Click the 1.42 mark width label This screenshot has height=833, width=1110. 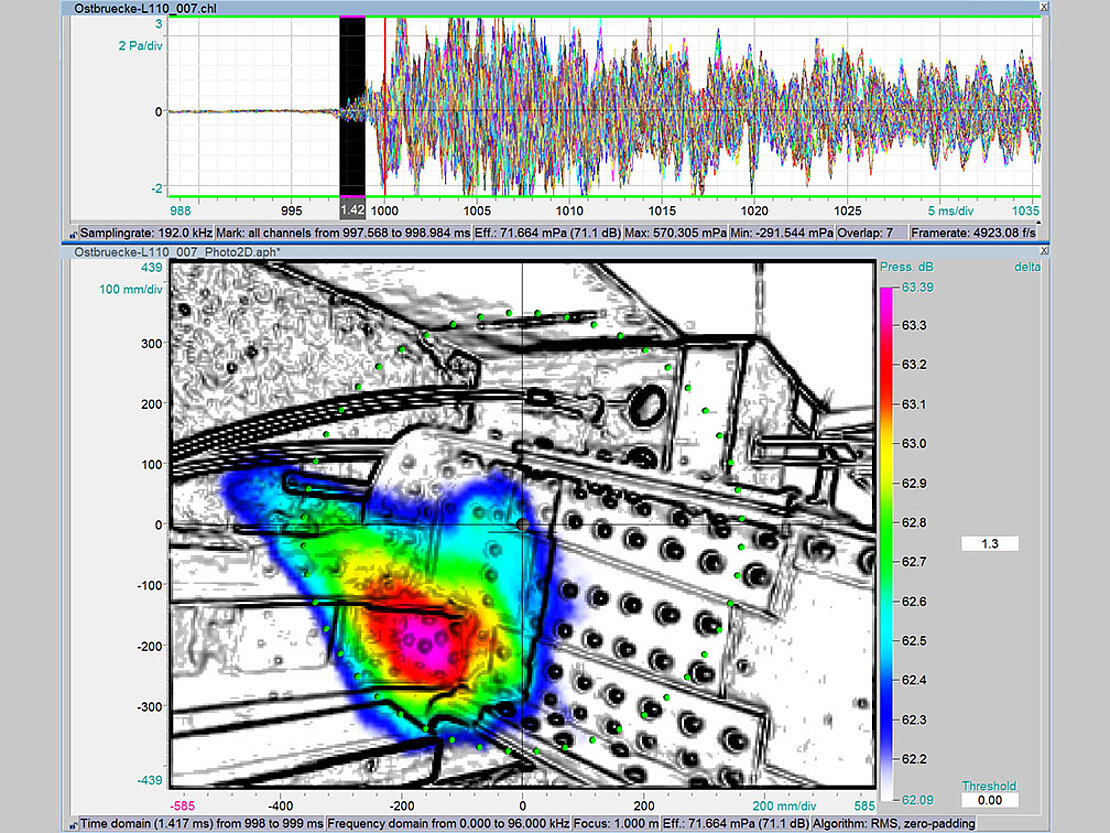pos(353,210)
